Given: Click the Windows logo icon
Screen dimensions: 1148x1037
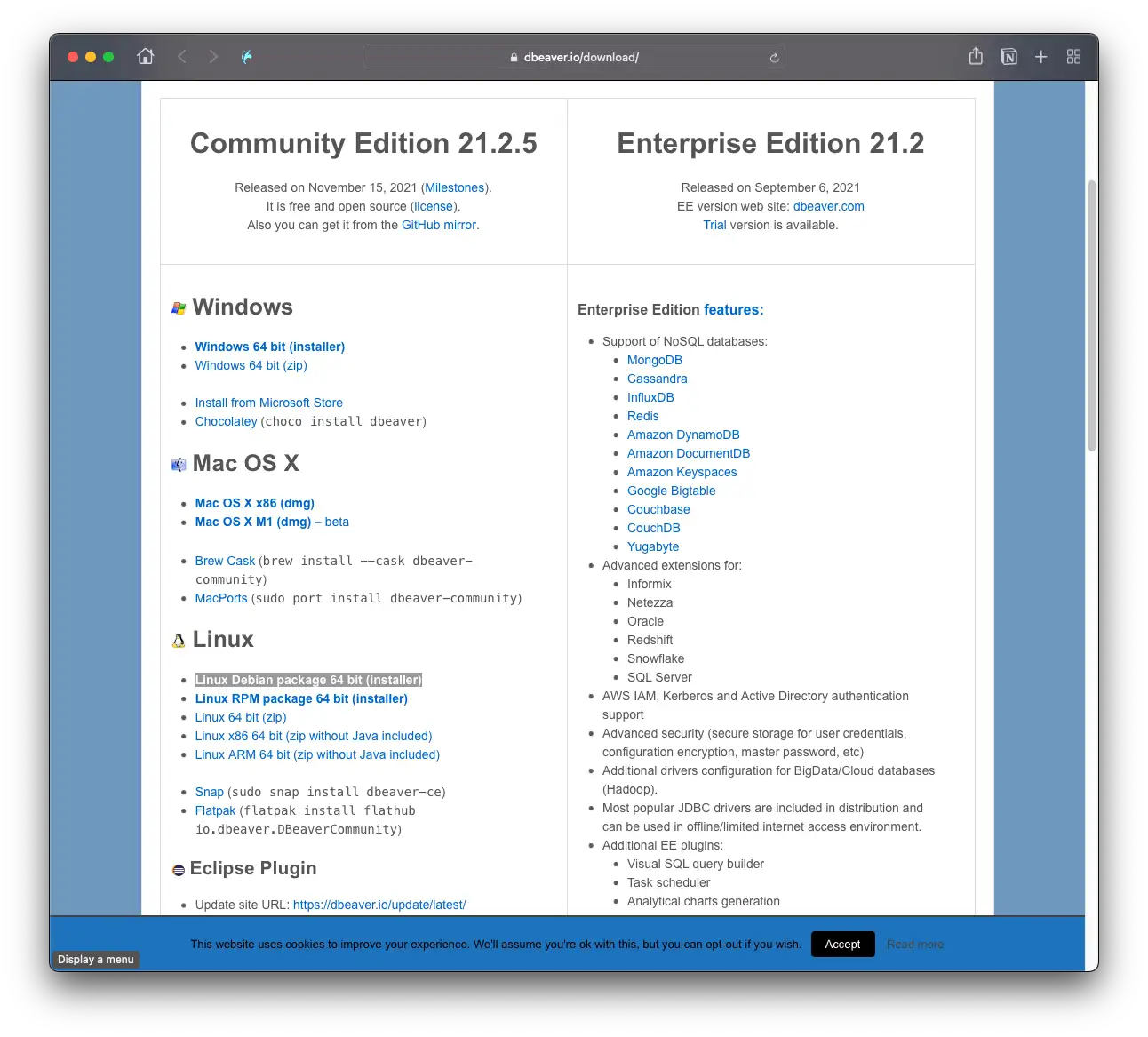Looking at the screenshot, I should [179, 308].
